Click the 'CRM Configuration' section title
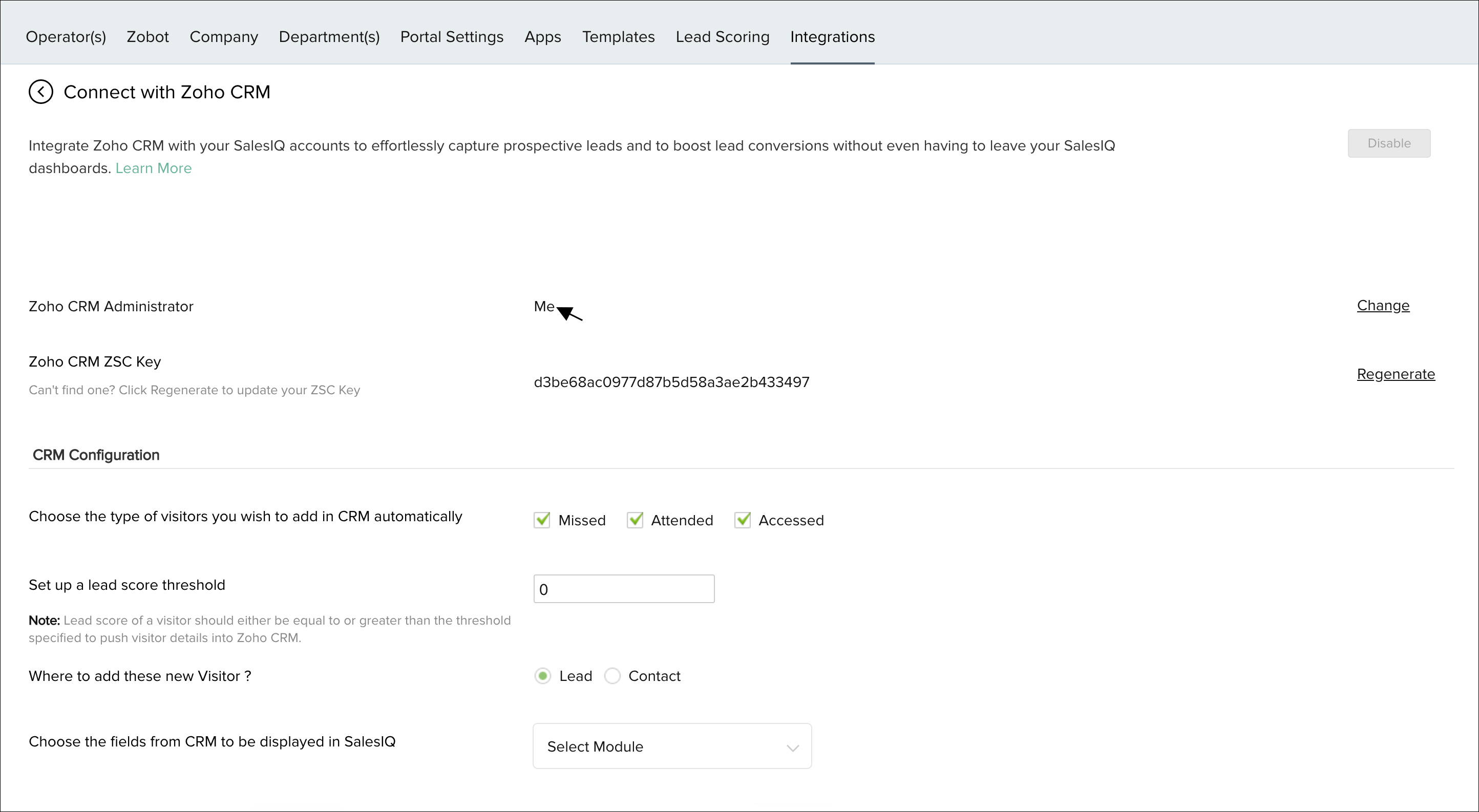This screenshot has height=812, width=1479. tap(96, 455)
